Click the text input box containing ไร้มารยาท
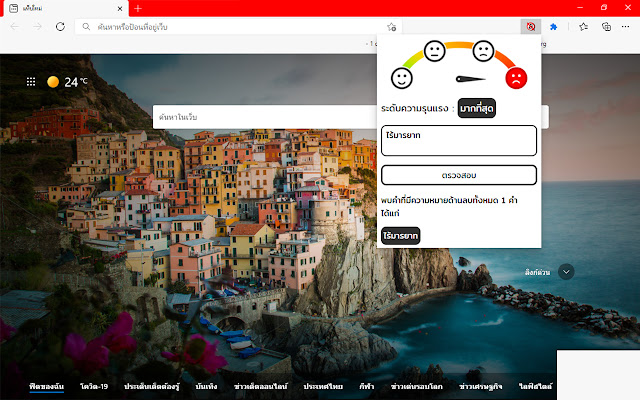The height and width of the screenshot is (400, 640). pyautogui.click(x=459, y=140)
